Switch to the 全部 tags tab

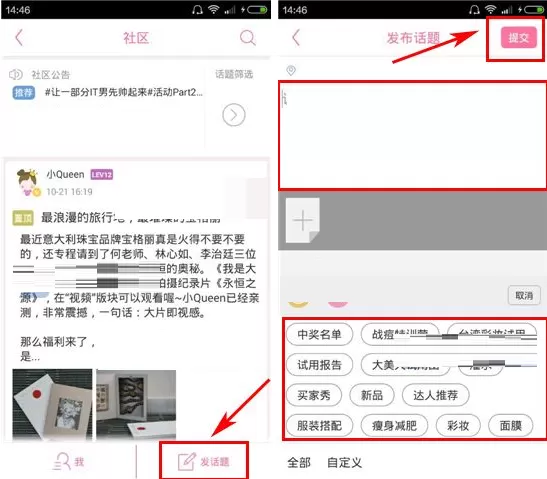click(x=299, y=463)
